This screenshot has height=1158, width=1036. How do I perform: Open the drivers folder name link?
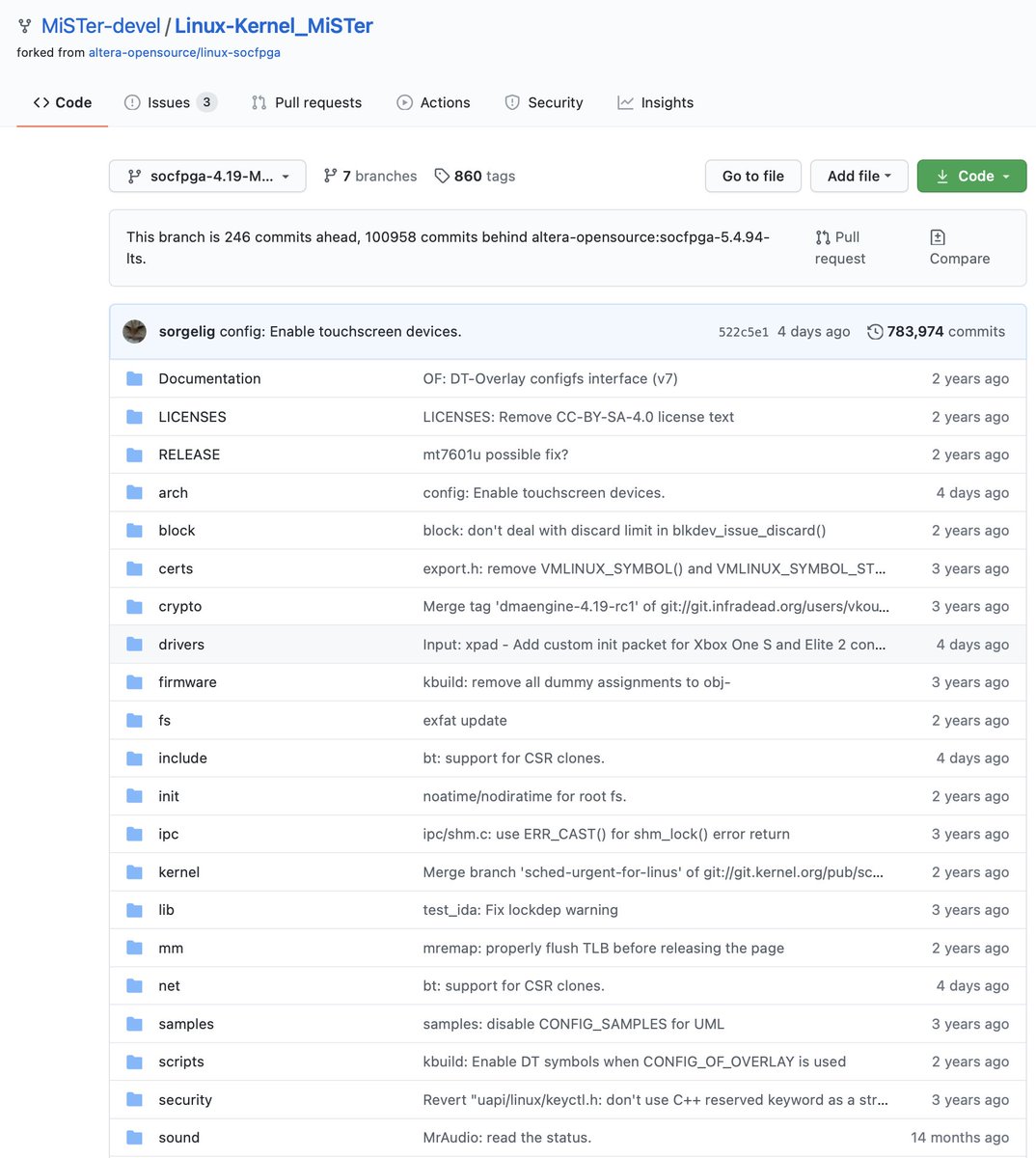[x=181, y=645]
